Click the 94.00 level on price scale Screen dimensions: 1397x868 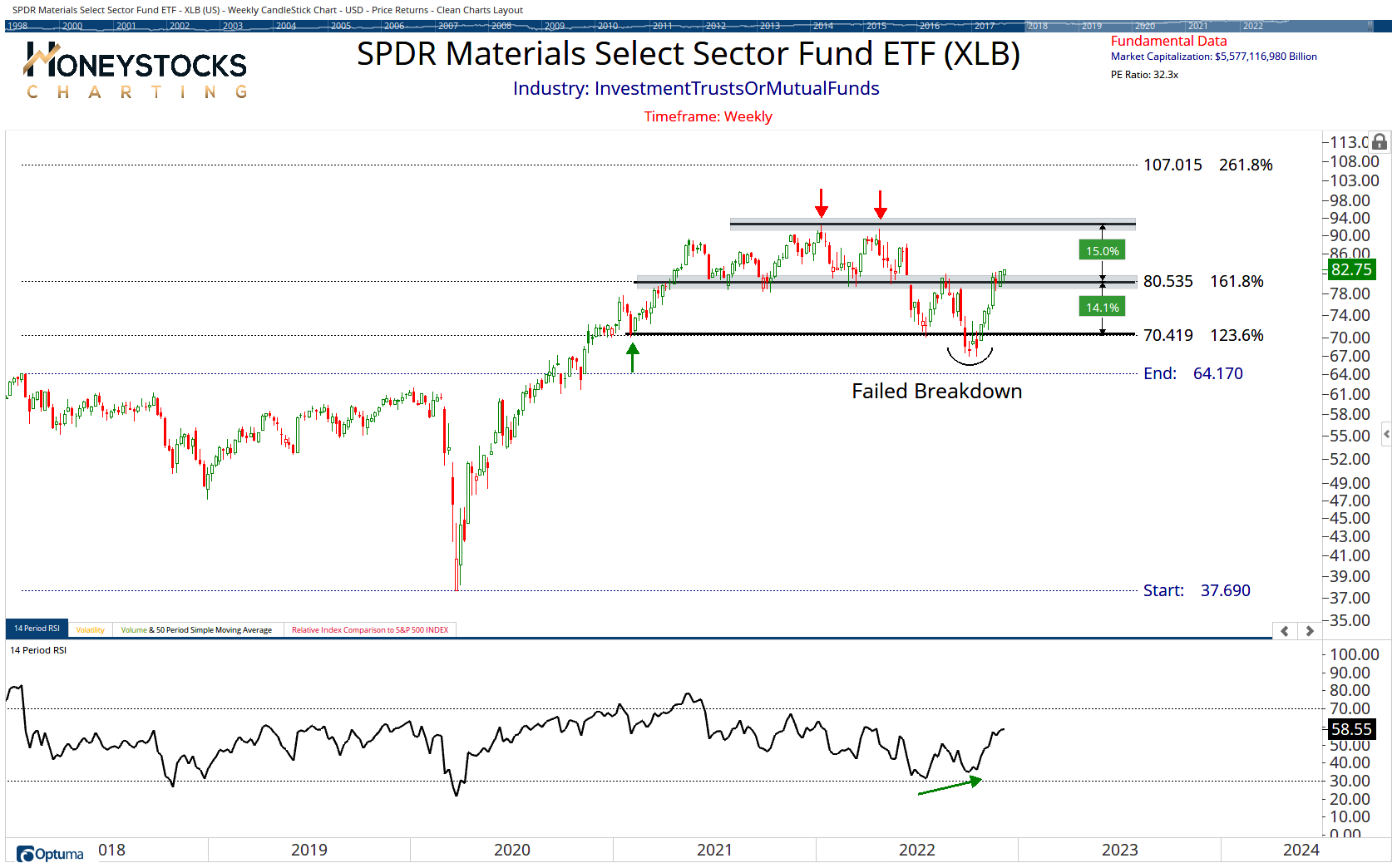click(1350, 218)
